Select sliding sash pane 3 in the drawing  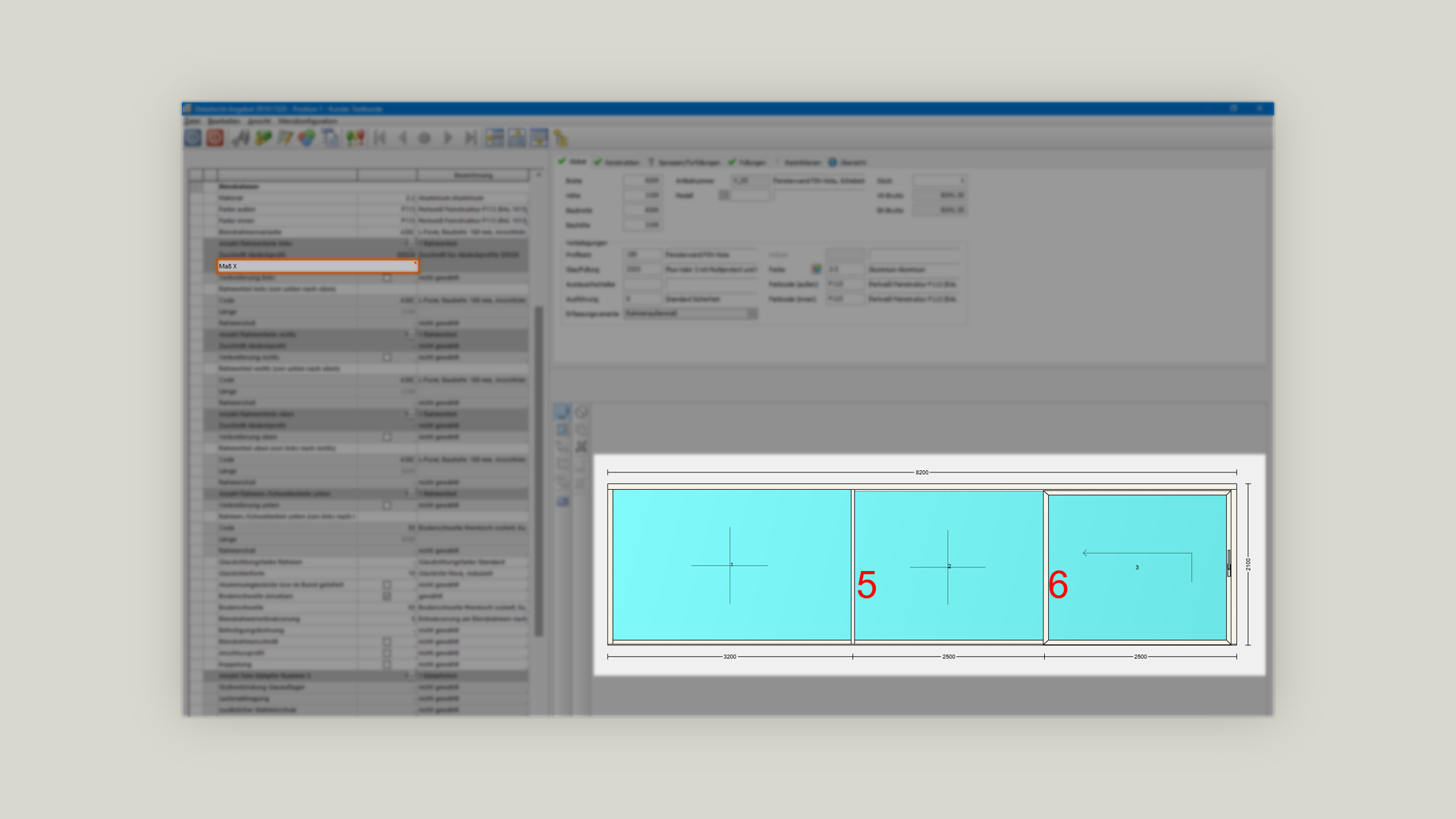click(1137, 567)
